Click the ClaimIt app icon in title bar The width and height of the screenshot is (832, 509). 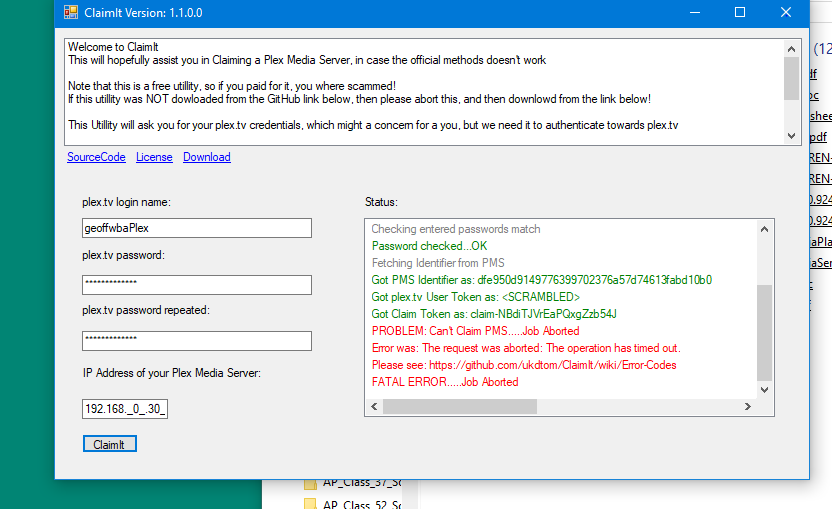tap(71, 12)
